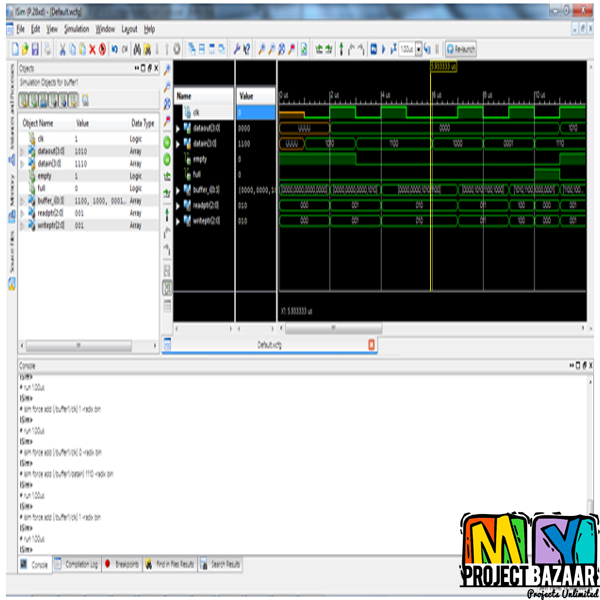Click the yellow lightbulb icon in Objects panel

tap(85, 100)
